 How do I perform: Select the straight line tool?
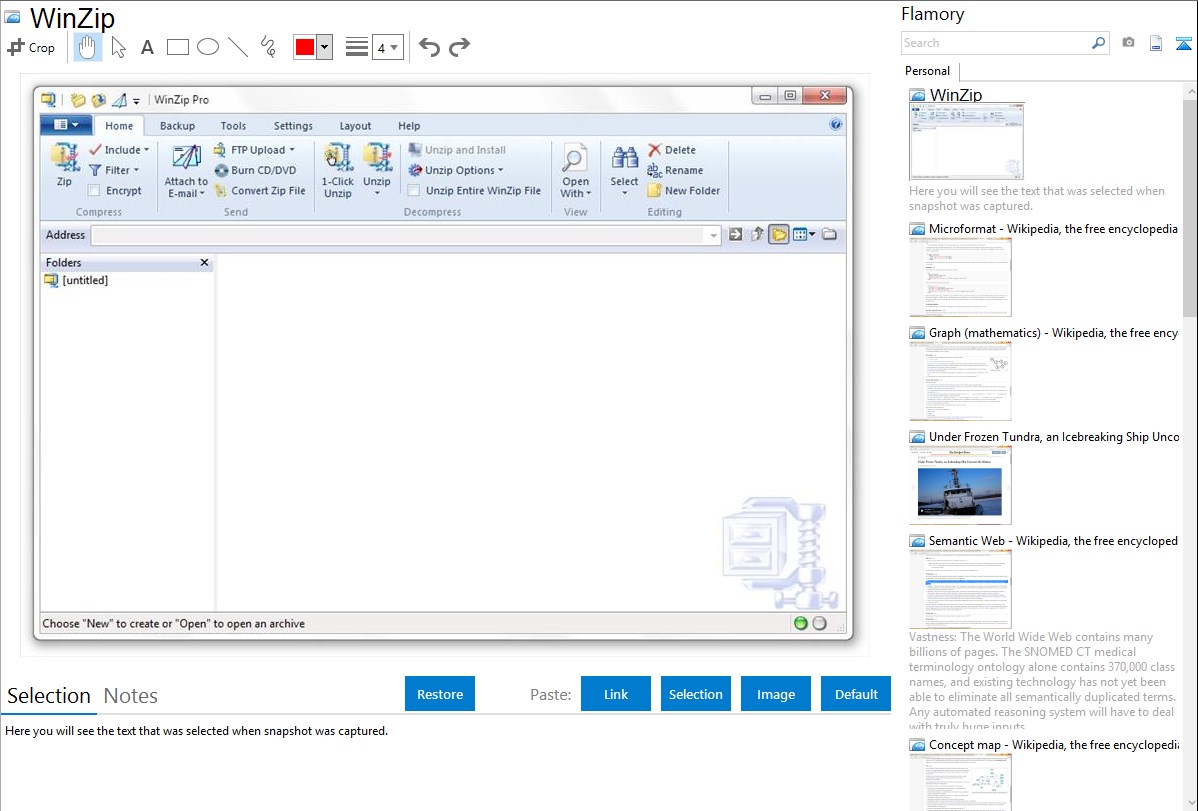pos(238,47)
